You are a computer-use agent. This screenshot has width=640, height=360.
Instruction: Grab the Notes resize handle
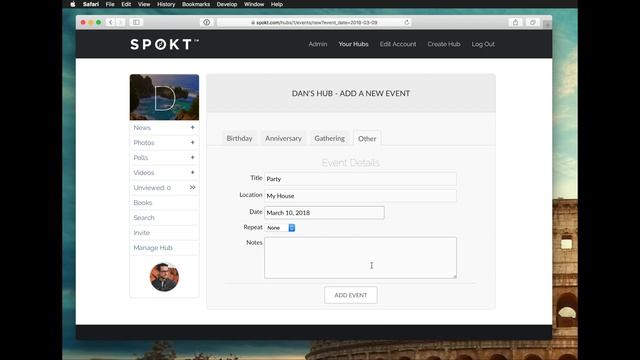click(x=454, y=276)
